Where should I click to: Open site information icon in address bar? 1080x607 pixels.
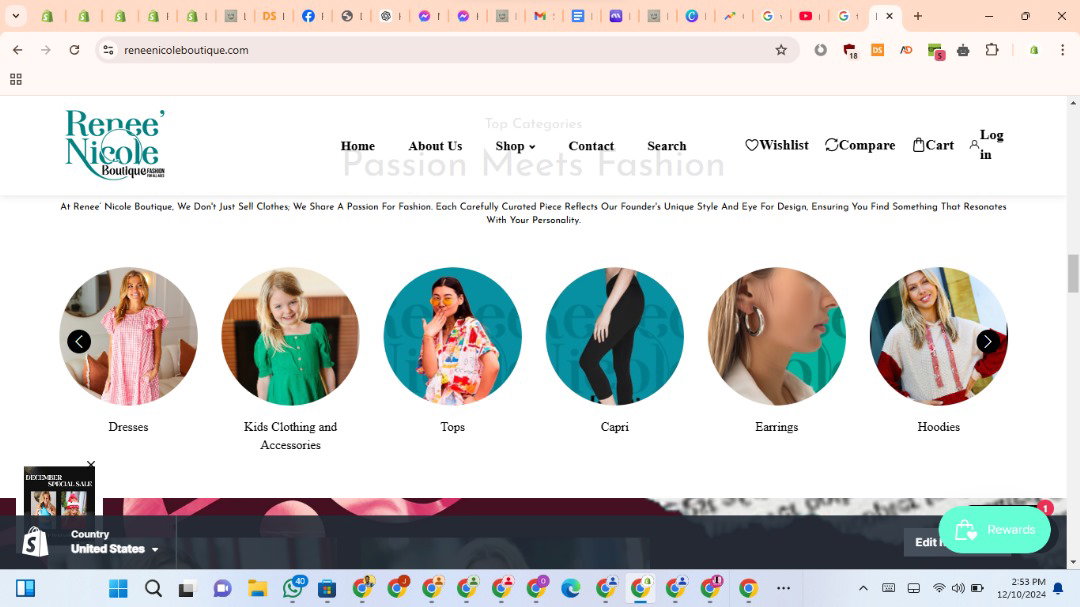pyautogui.click(x=108, y=50)
